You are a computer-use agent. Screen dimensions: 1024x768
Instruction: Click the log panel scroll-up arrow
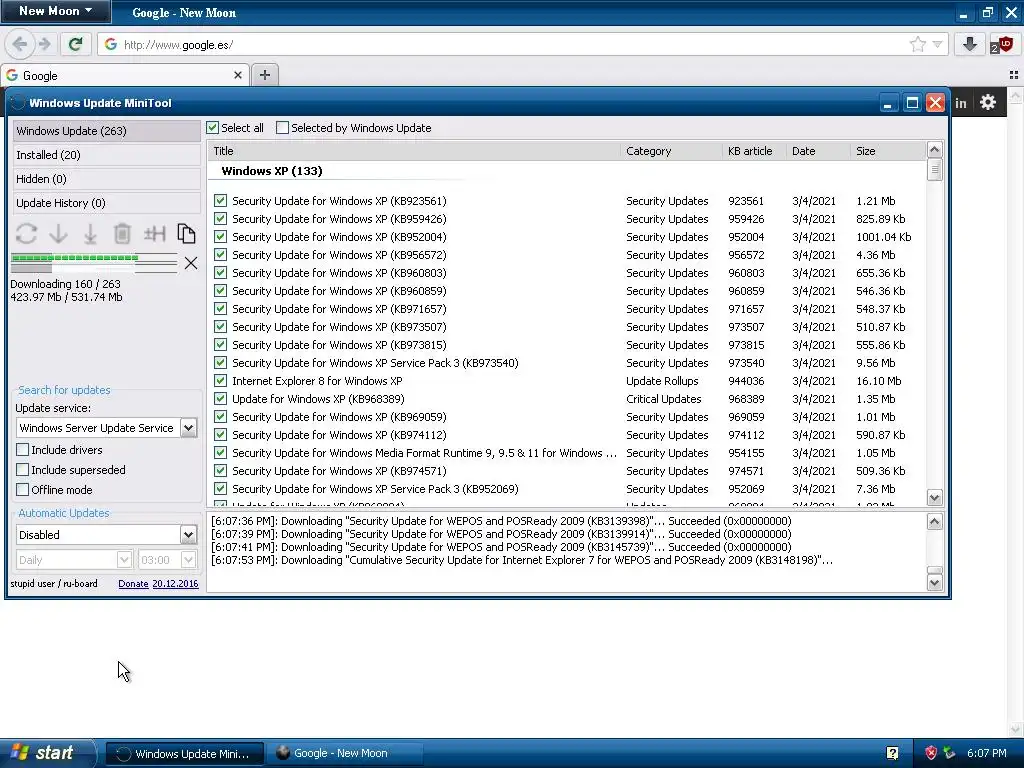click(935, 521)
